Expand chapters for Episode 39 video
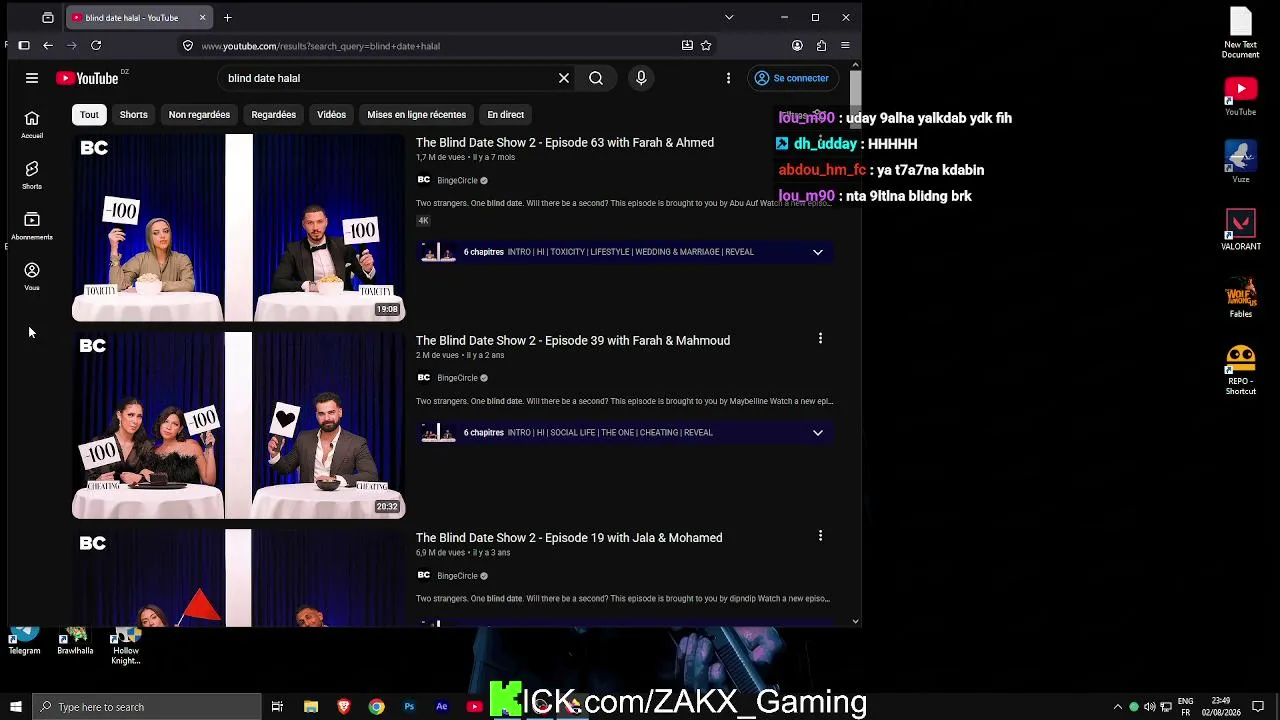The width and height of the screenshot is (1280, 720). point(817,433)
